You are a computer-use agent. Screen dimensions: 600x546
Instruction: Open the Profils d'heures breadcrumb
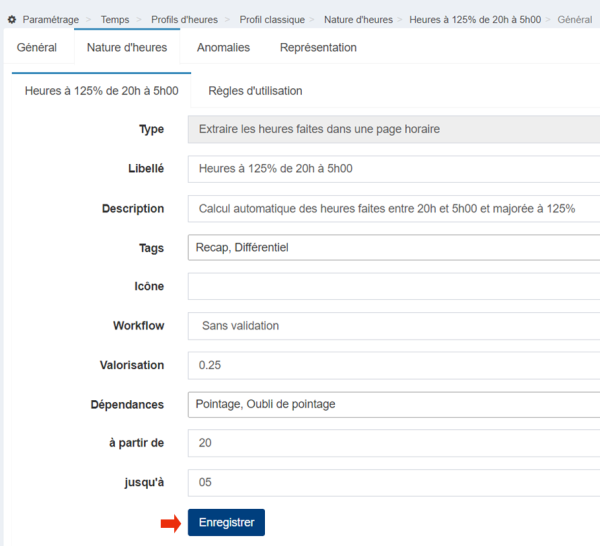point(184,20)
